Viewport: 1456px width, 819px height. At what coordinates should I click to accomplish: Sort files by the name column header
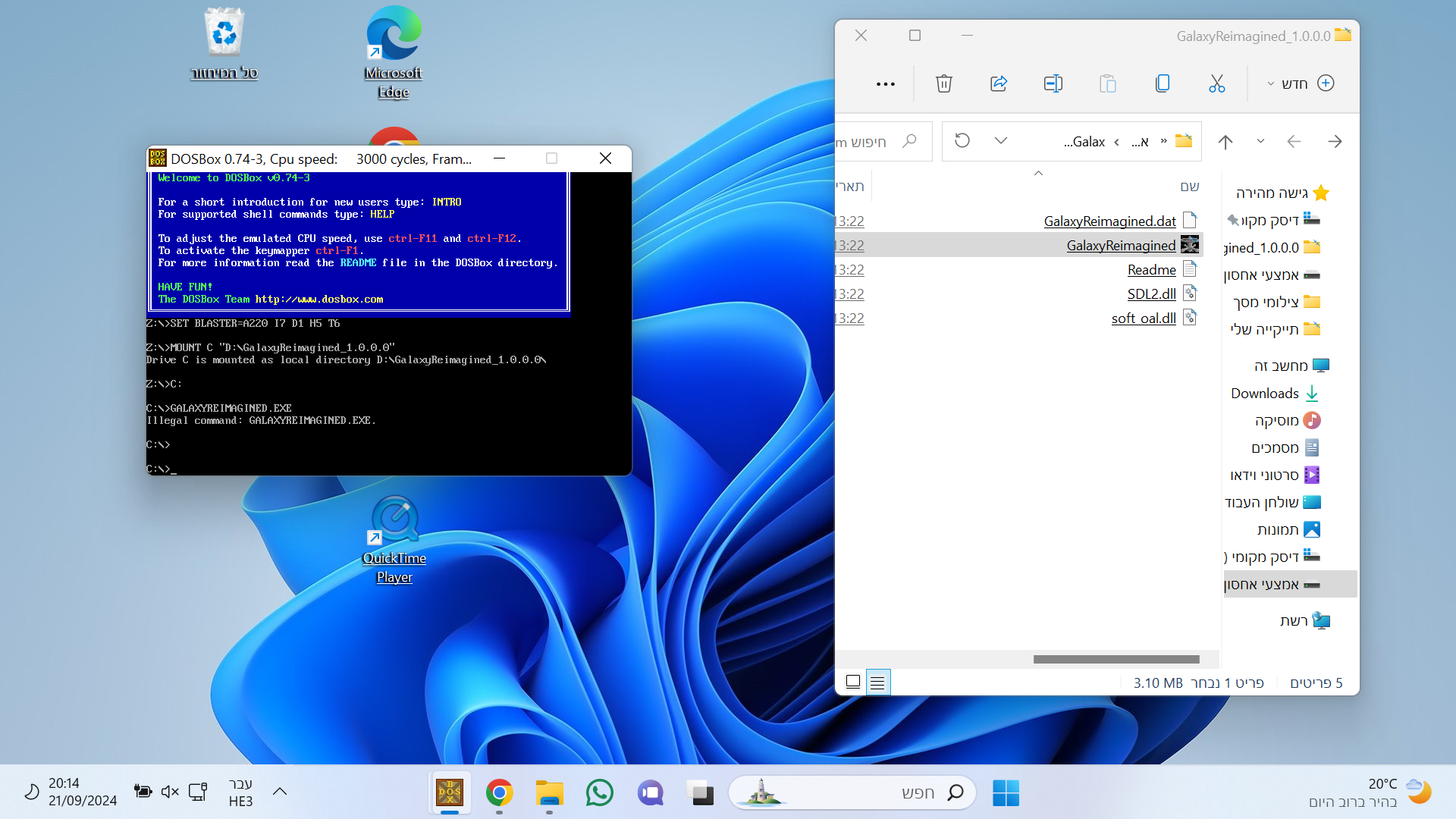pos(1189,187)
